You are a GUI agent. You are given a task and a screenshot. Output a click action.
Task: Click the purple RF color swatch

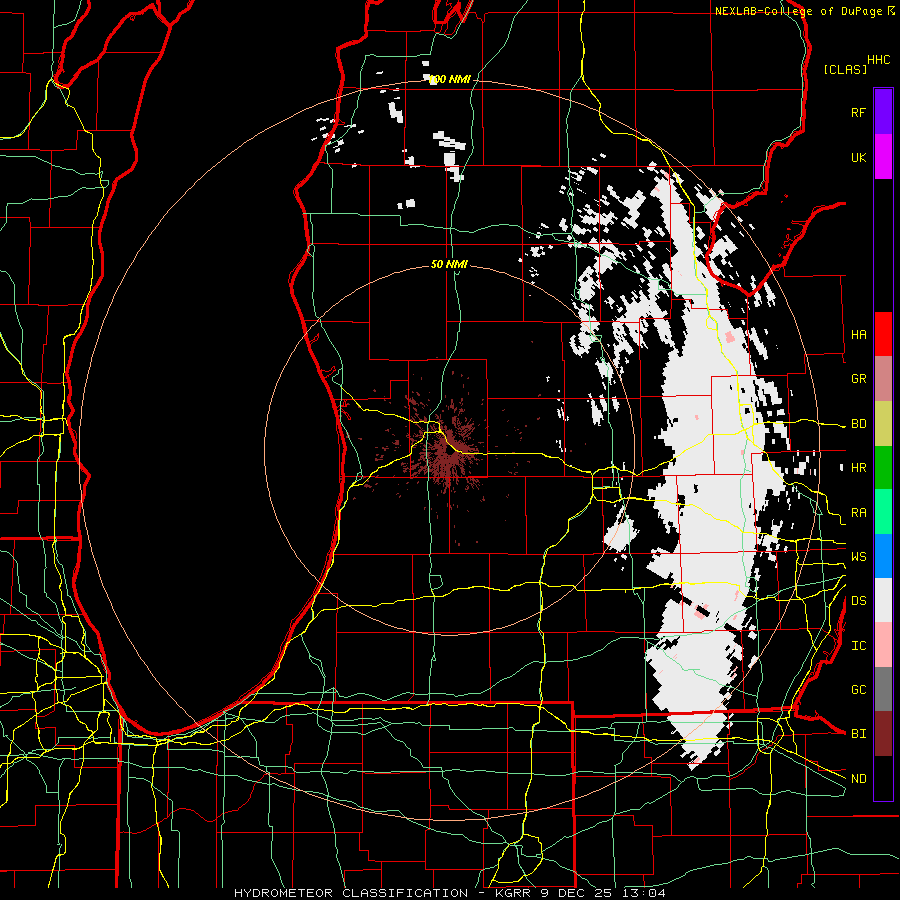click(x=883, y=112)
